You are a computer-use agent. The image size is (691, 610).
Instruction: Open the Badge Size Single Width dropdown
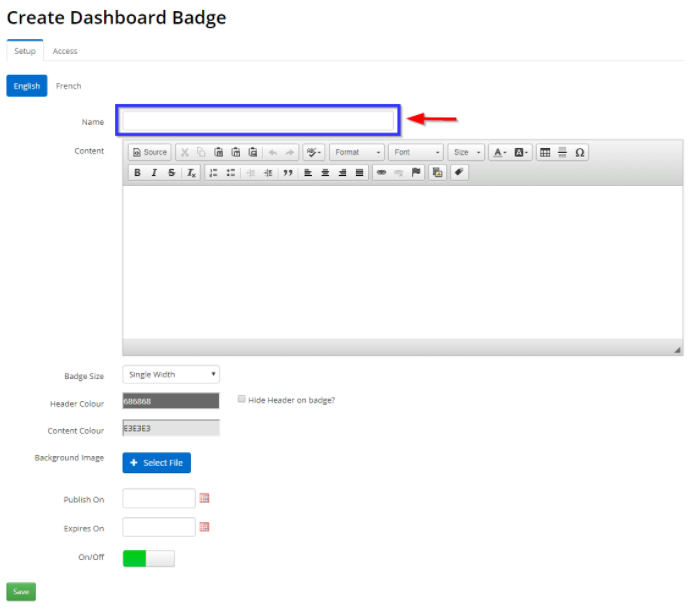pos(171,374)
